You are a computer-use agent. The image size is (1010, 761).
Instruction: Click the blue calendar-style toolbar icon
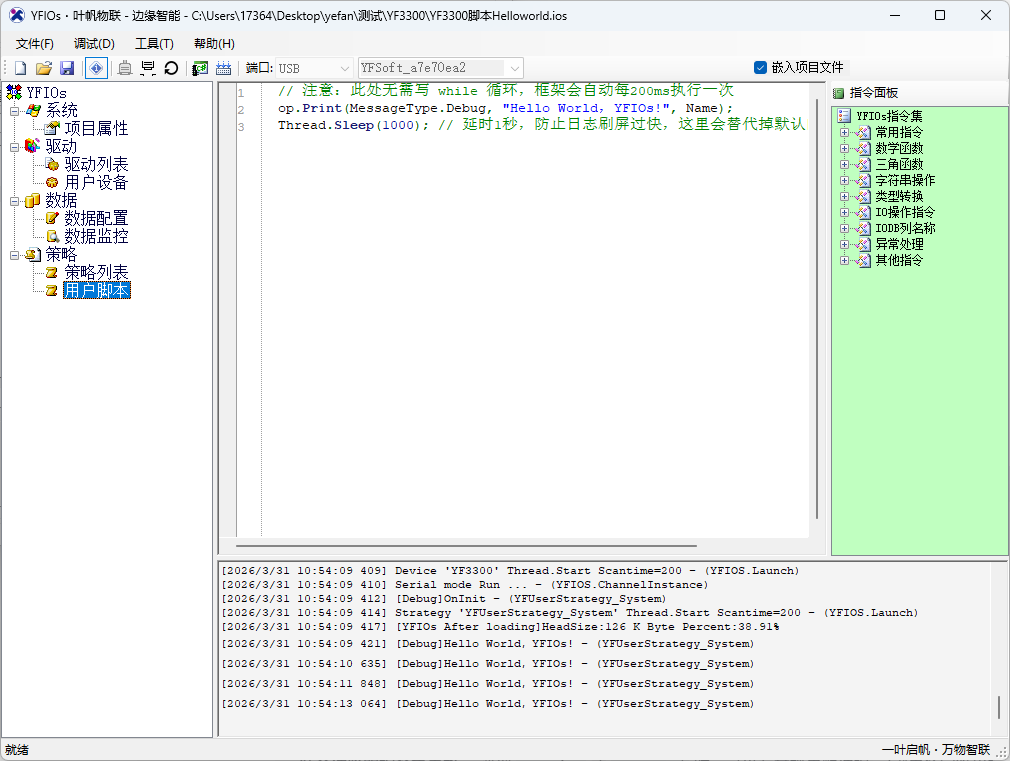pyautogui.click(x=224, y=68)
